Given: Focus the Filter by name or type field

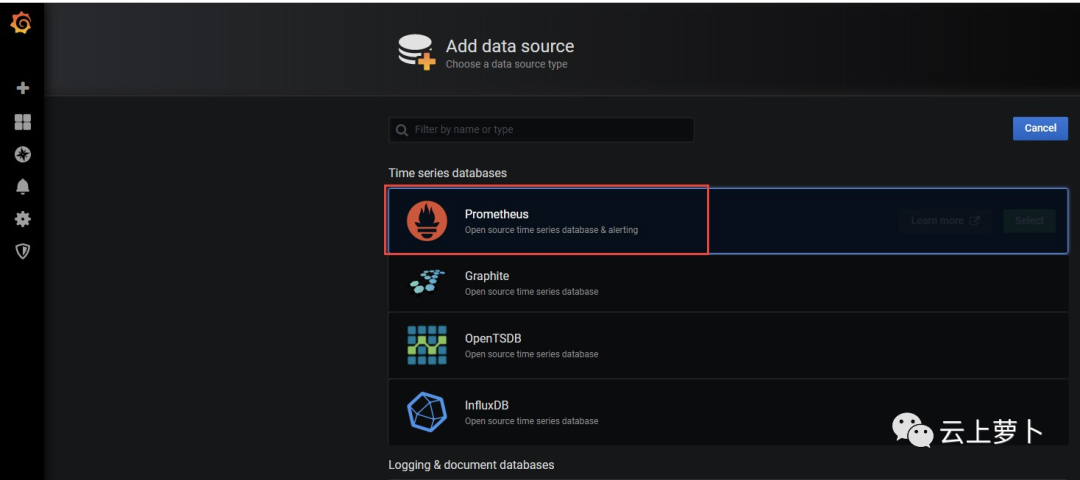Looking at the screenshot, I should click(x=541, y=130).
